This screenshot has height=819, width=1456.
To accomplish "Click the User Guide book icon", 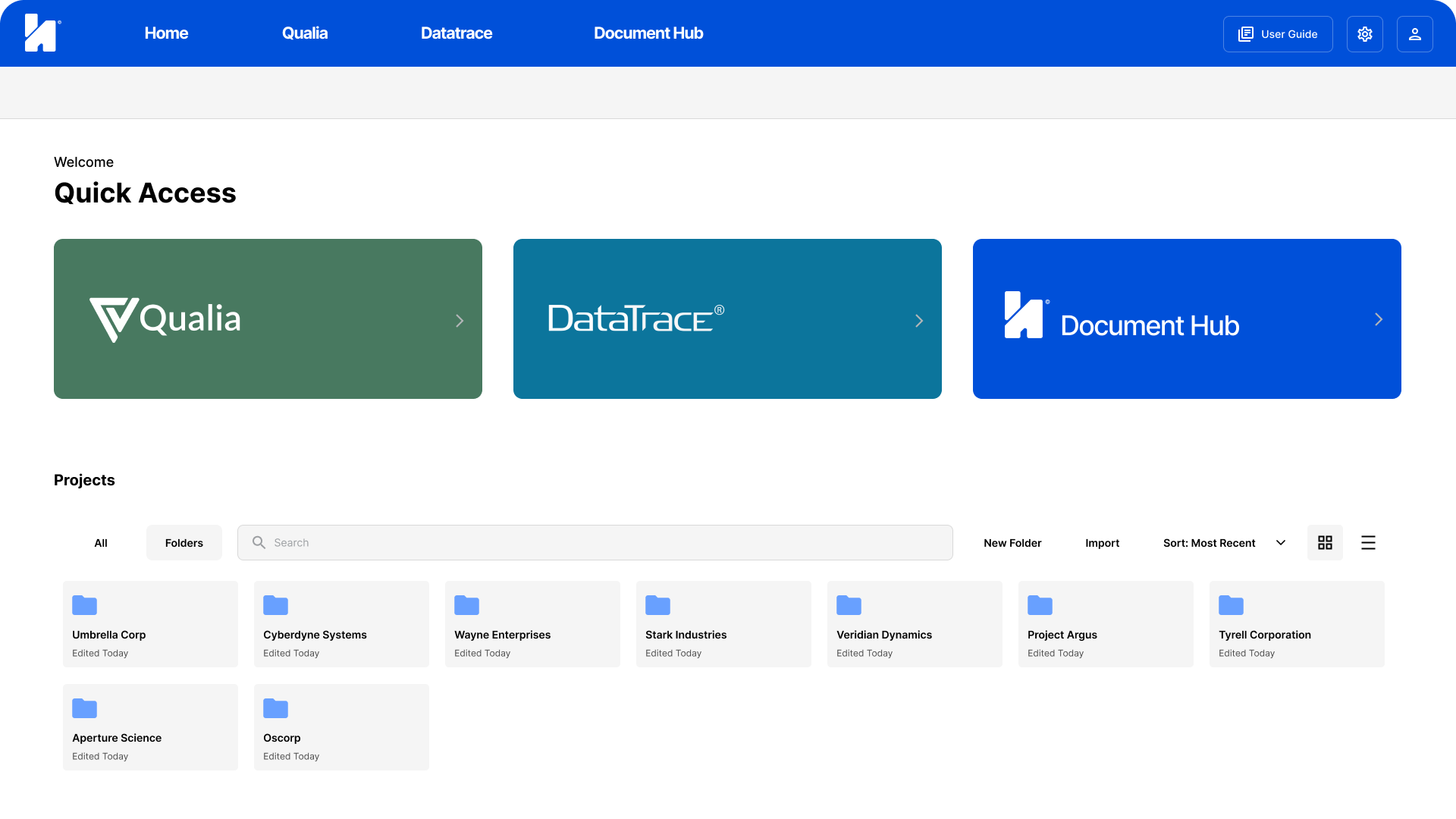I will pyautogui.click(x=1246, y=34).
